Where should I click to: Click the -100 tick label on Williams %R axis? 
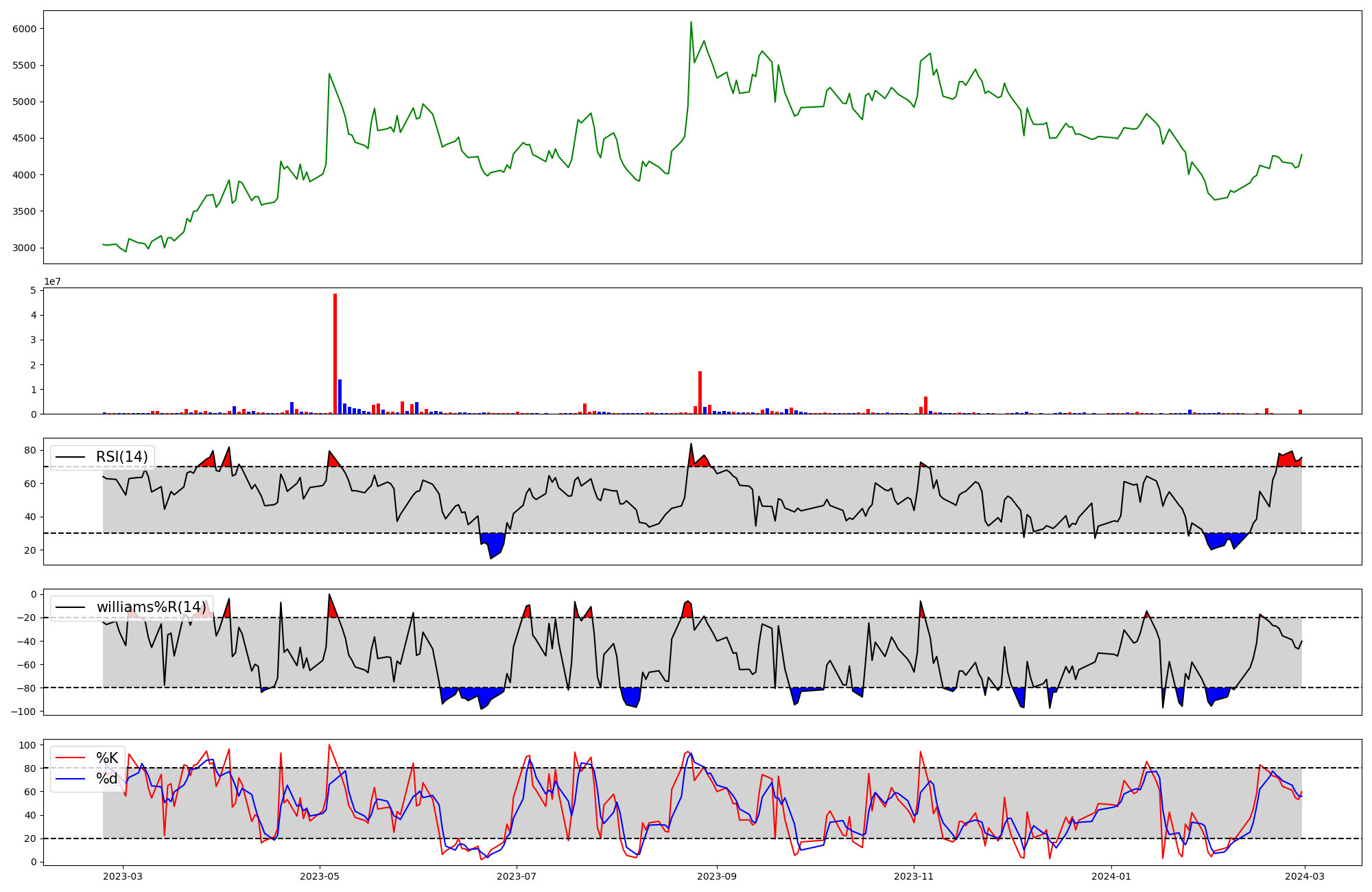pyautogui.click(x=23, y=712)
